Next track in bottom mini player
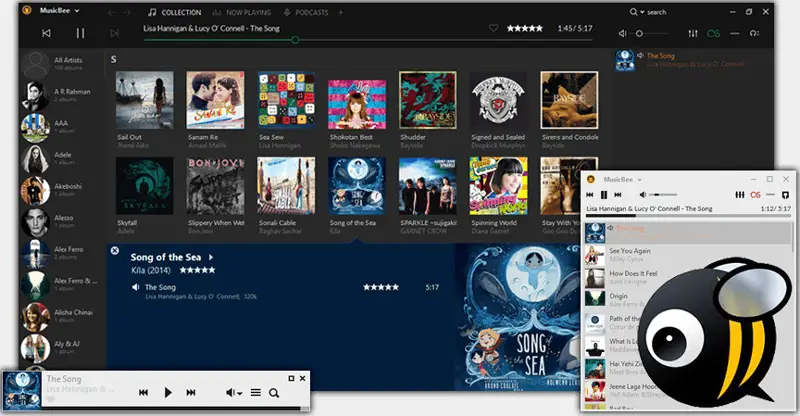Image resolution: width=800 pixels, height=416 pixels. point(191,392)
